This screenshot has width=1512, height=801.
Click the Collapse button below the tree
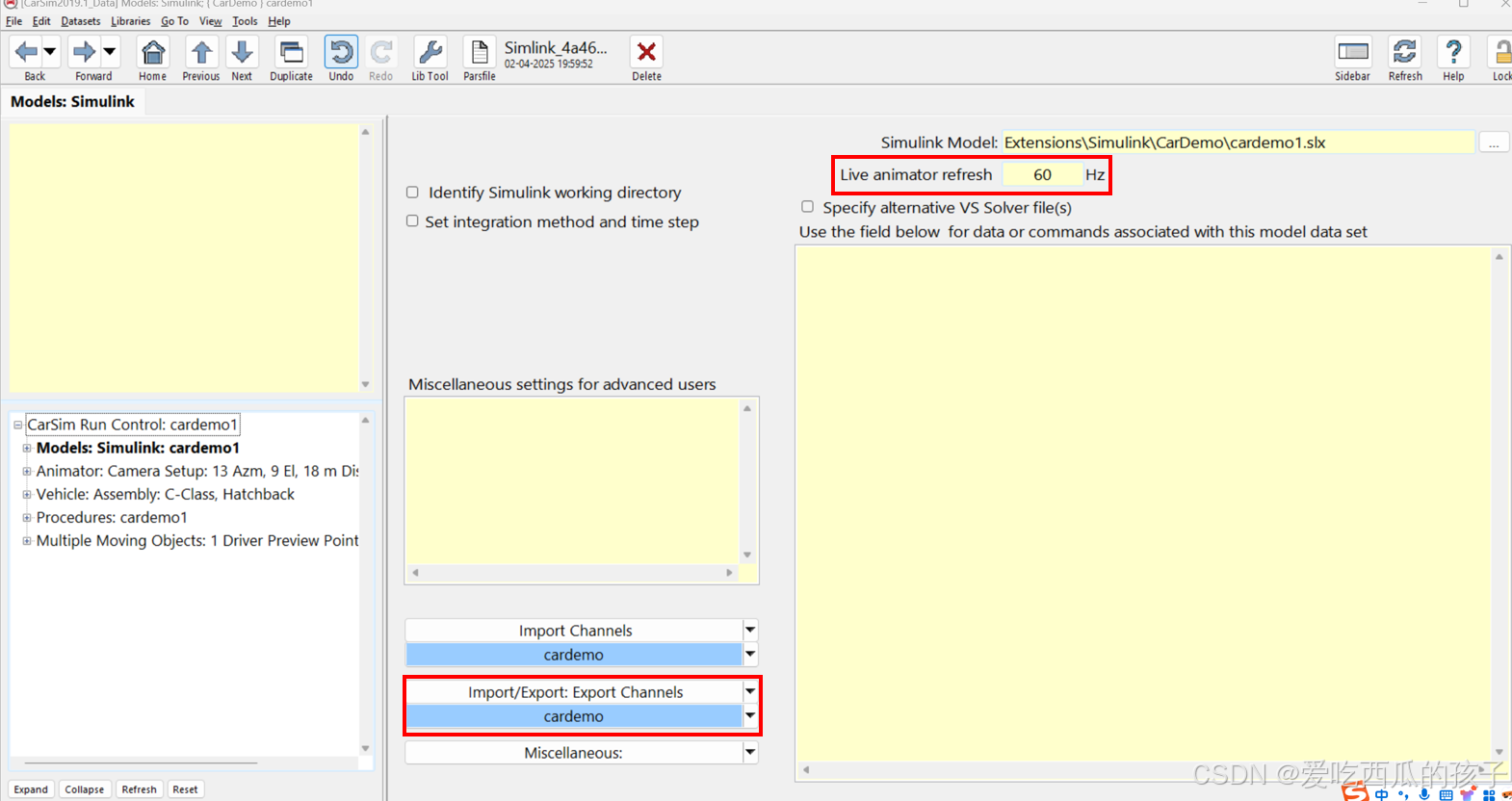coord(84,789)
